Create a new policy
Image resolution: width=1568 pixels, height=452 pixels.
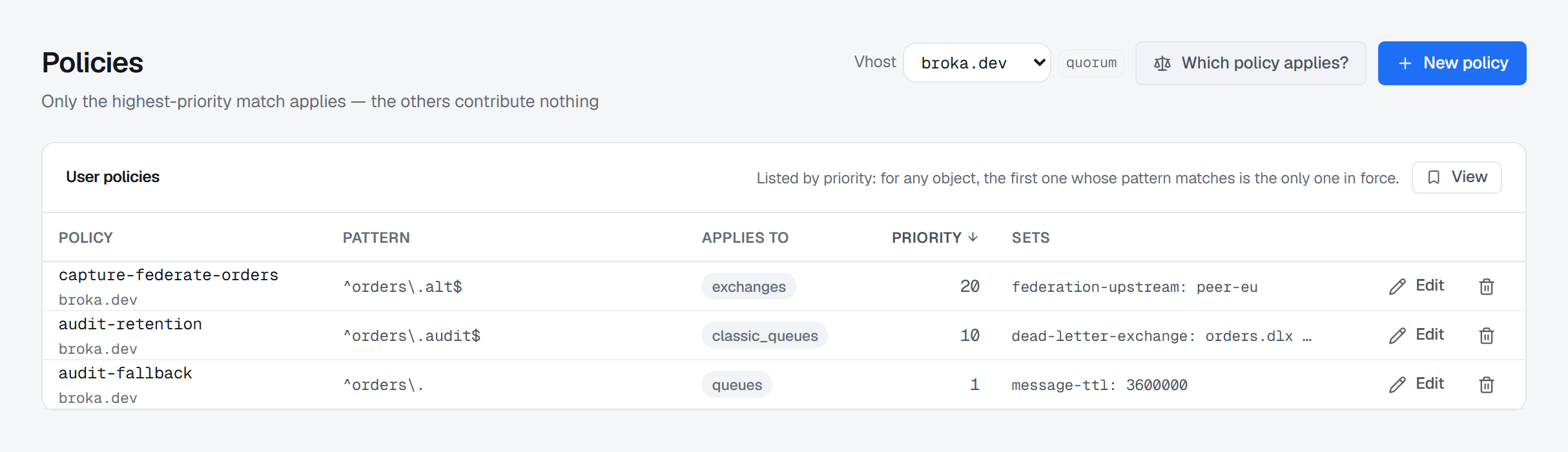(1452, 63)
